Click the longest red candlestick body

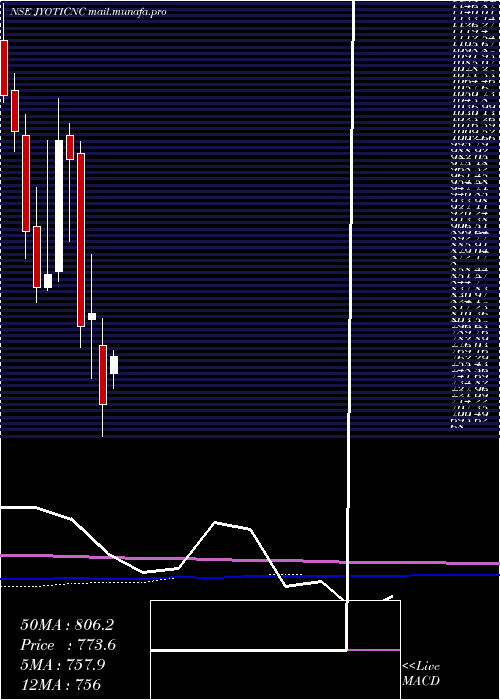(x=81, y=240)
